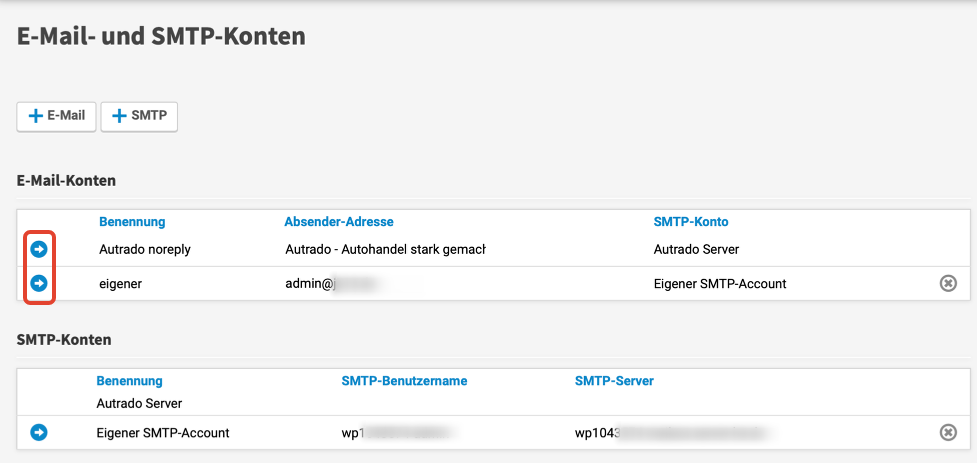
Task: Click the SMTP-Benutzername column header
Action: [x=404, y=381]
